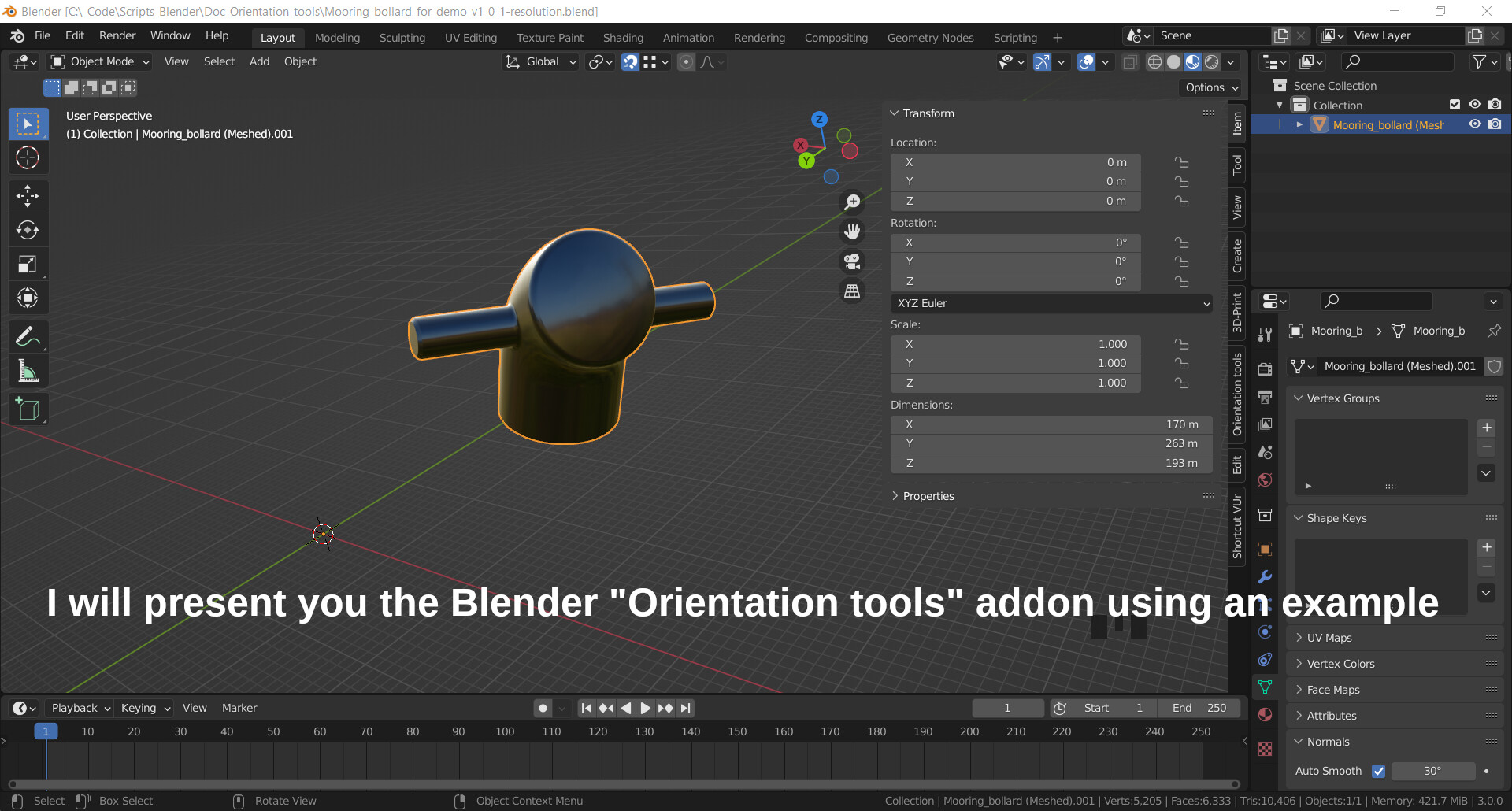This screenshot has width=1512, height=811.
Task: Open the Texture checker properties tab
Action: tap(1265, 749)
